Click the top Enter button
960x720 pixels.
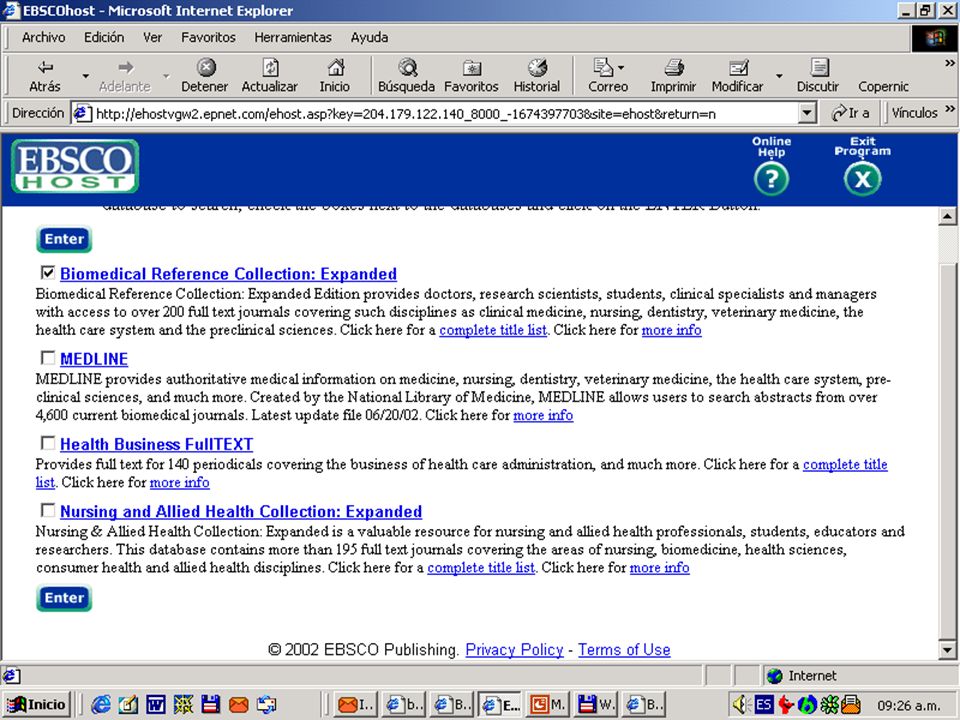point(64,239)
